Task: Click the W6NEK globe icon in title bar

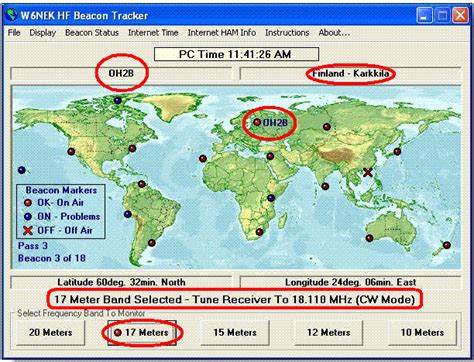Action: tap(12, 15)
